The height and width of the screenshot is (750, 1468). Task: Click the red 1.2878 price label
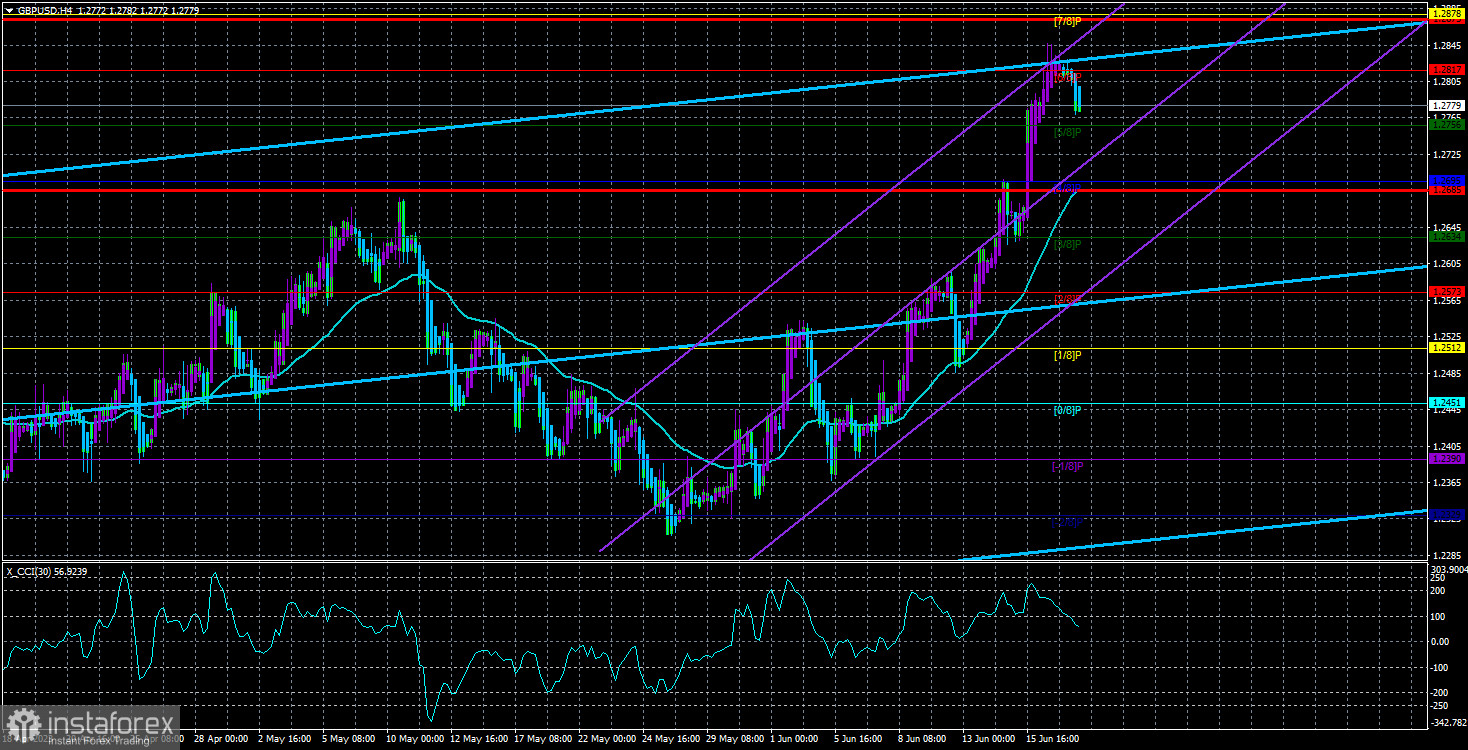coord(1446,14)
